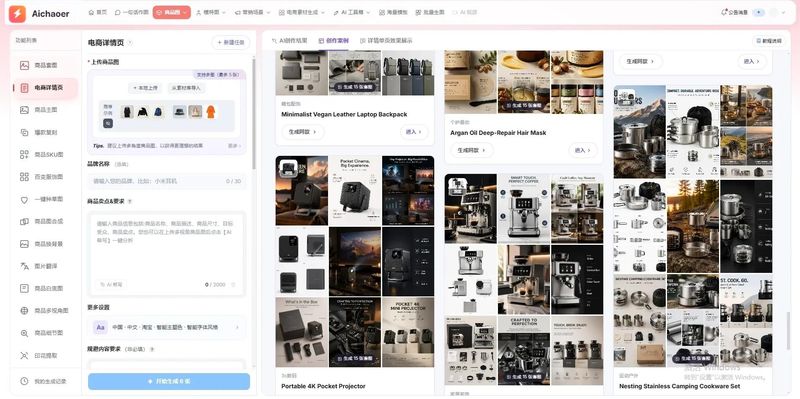Open 印花提取 sidebar item
Image resolution: width=800 pixels, height=399 pixels.
coord(45,356)
